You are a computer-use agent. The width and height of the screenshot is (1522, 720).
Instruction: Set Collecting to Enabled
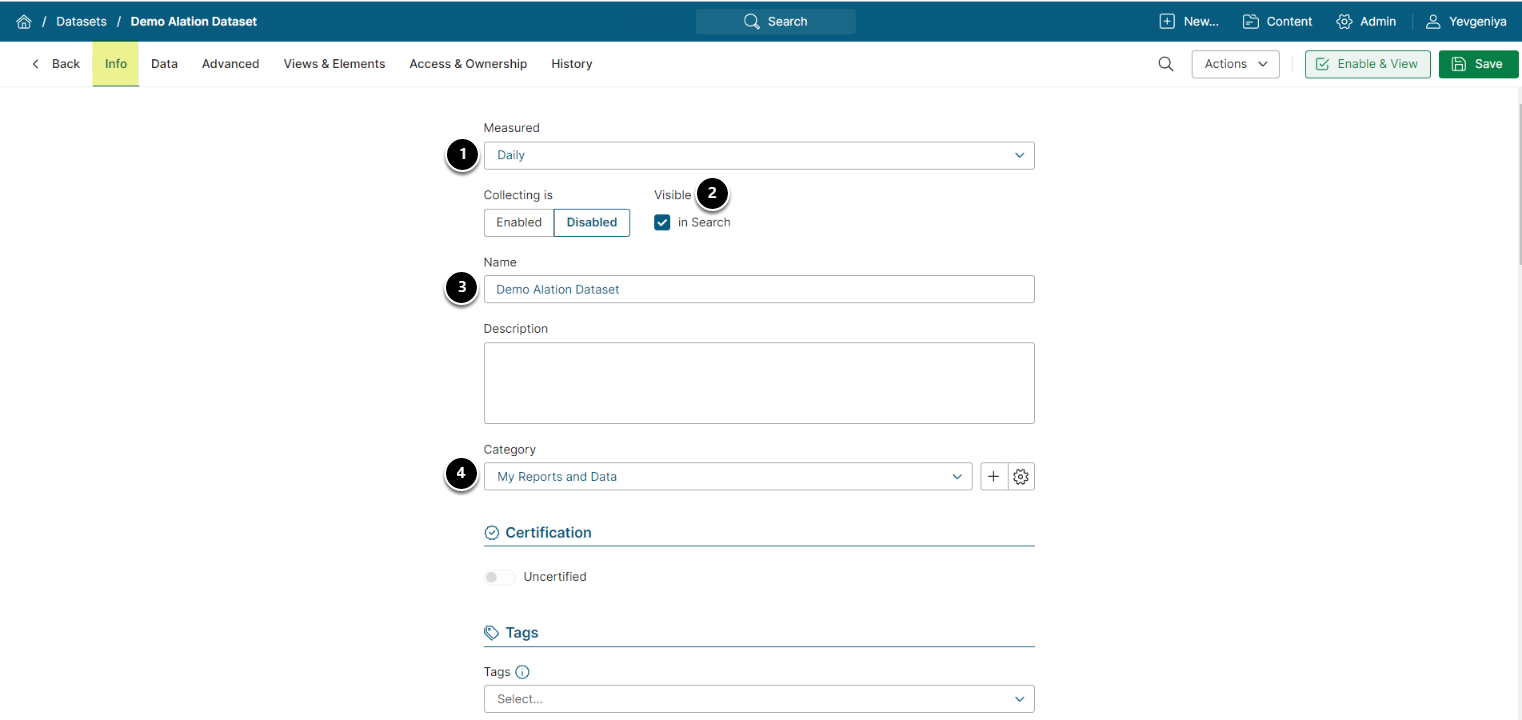(x=519, y=222)
